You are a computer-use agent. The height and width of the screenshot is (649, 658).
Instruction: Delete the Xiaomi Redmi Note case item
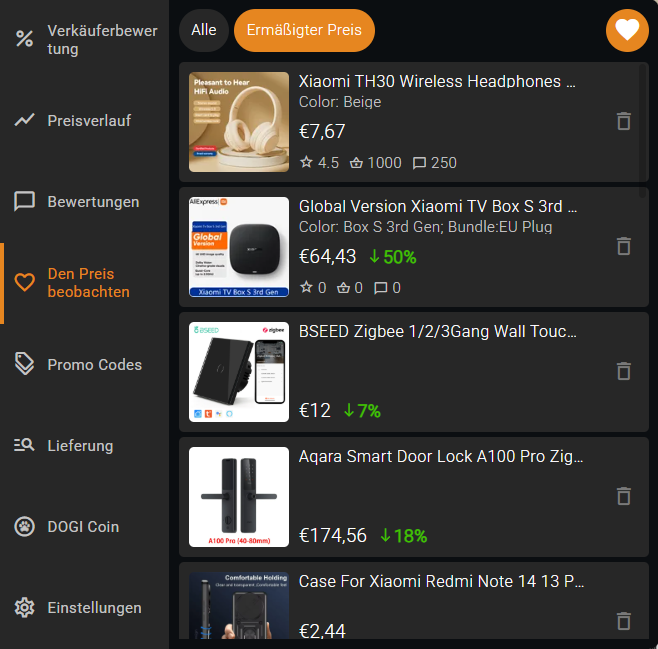pos(624,621)
